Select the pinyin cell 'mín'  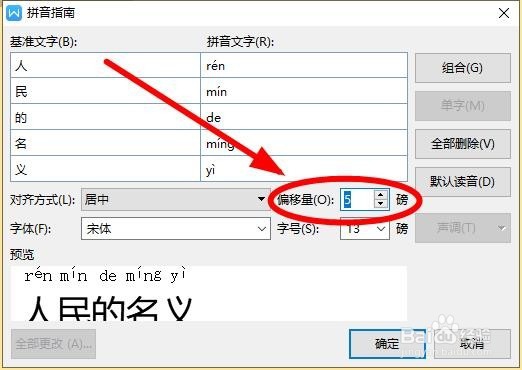304,91
